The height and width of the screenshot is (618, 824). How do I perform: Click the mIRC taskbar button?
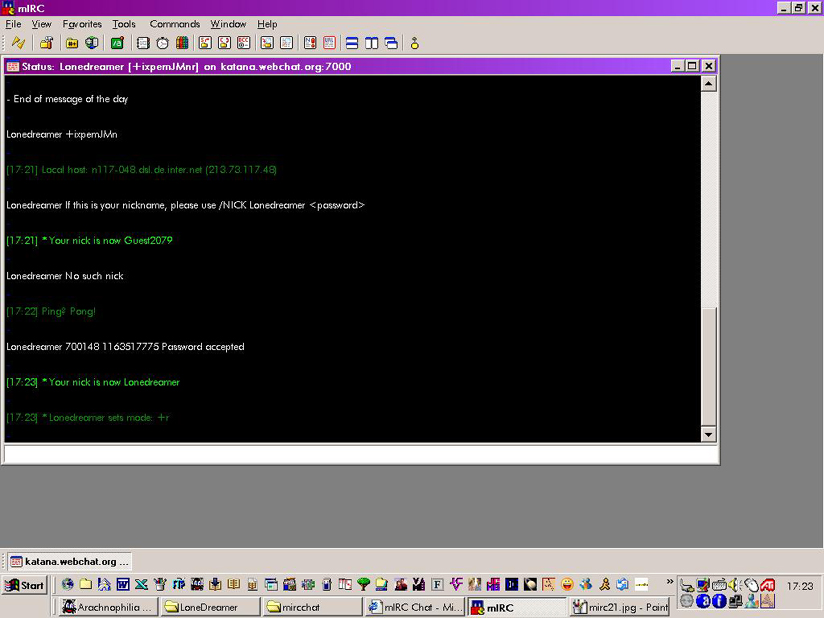click(x=518, y=607)
